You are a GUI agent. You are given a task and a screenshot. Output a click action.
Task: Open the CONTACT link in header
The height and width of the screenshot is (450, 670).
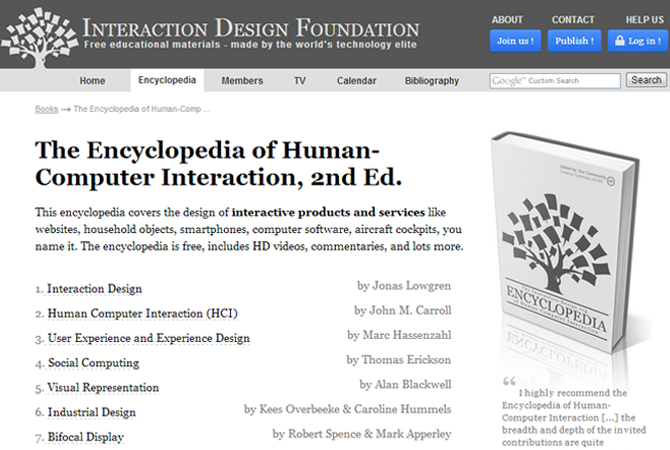pos(573,20)
